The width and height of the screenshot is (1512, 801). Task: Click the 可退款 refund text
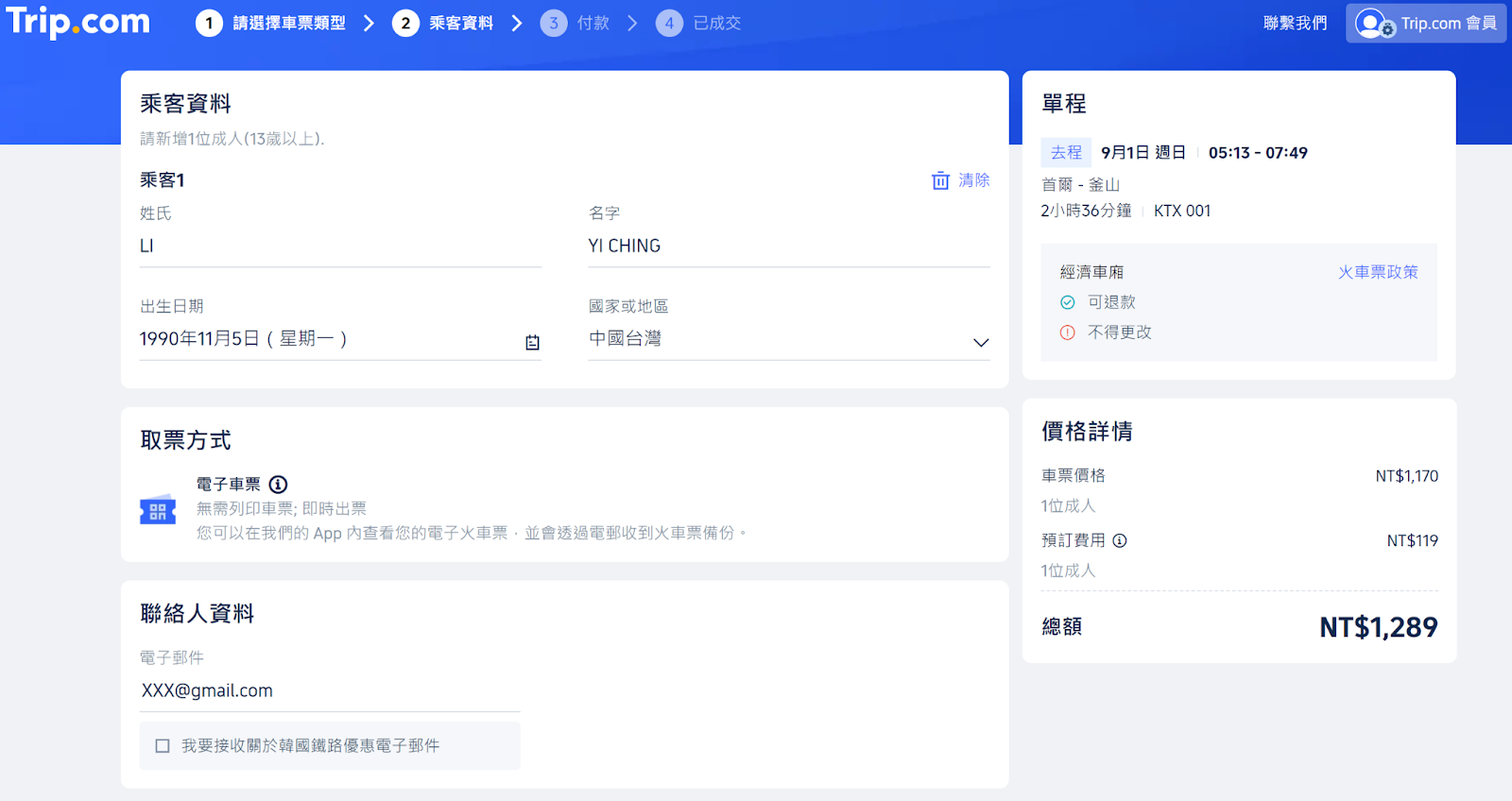click(x=1111, y=302)
